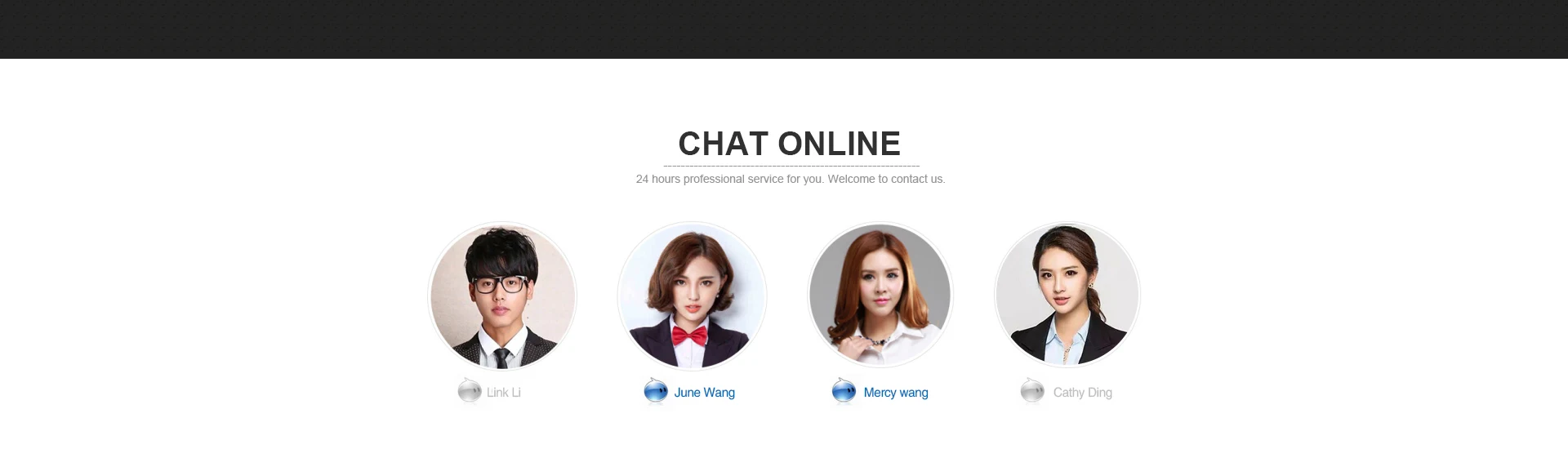Viewport: 1568px width, 449px height.
Task: Click the '24 hours professional service' sentence
Action: (729, 179)
